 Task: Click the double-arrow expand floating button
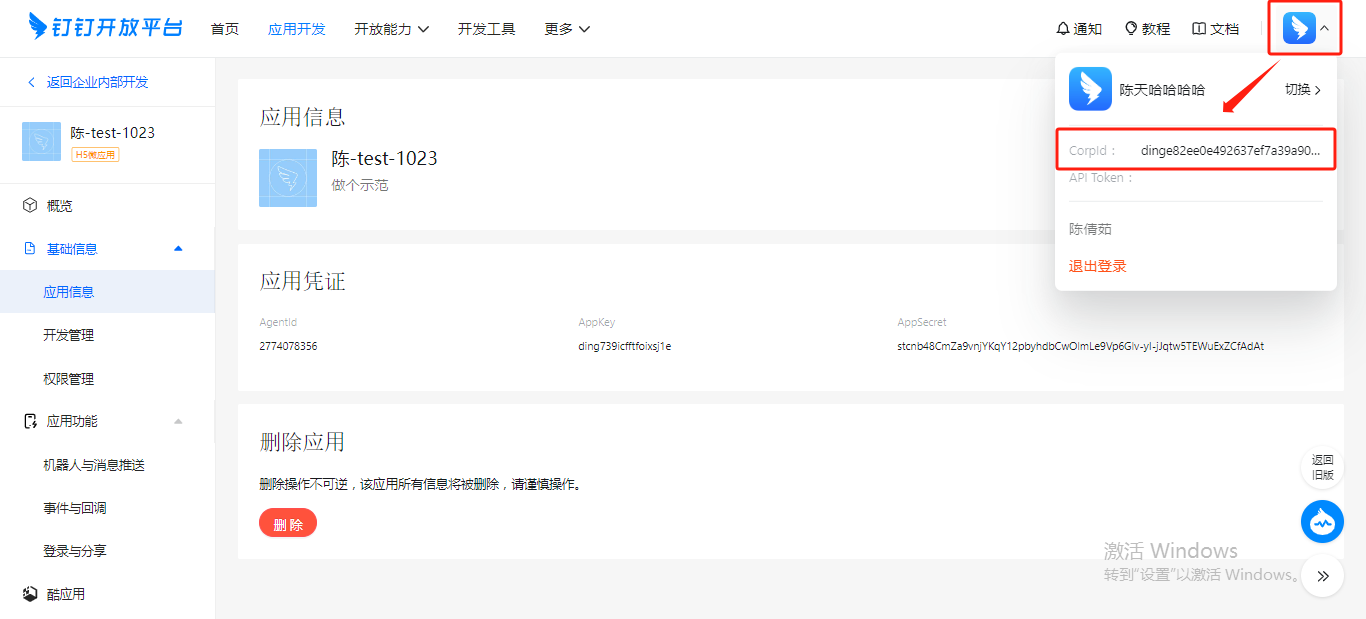coord(1323,576)
